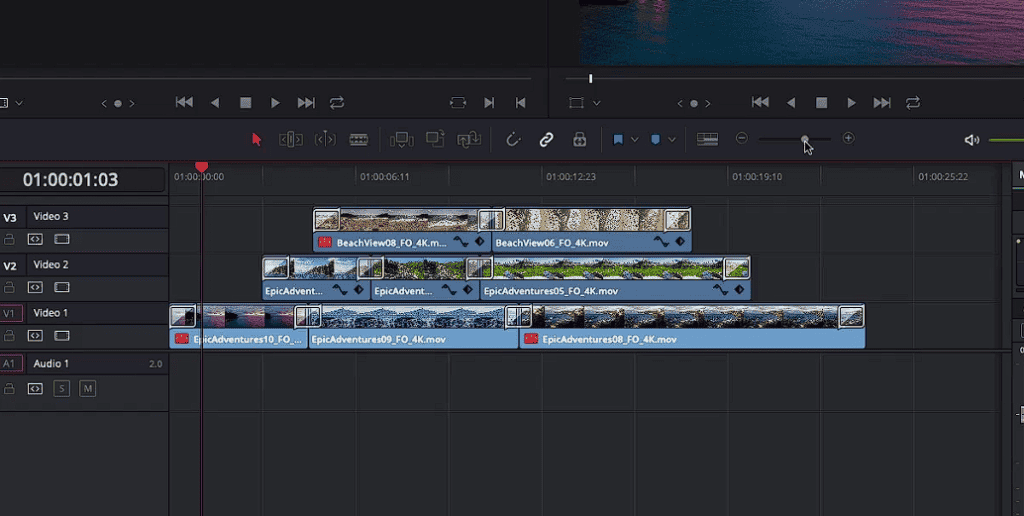Image resolution: width=1024 pixels, height=516 pixels.
Task: Select the Selection Mode arrow tool
Action: click(x=256, y=139)
